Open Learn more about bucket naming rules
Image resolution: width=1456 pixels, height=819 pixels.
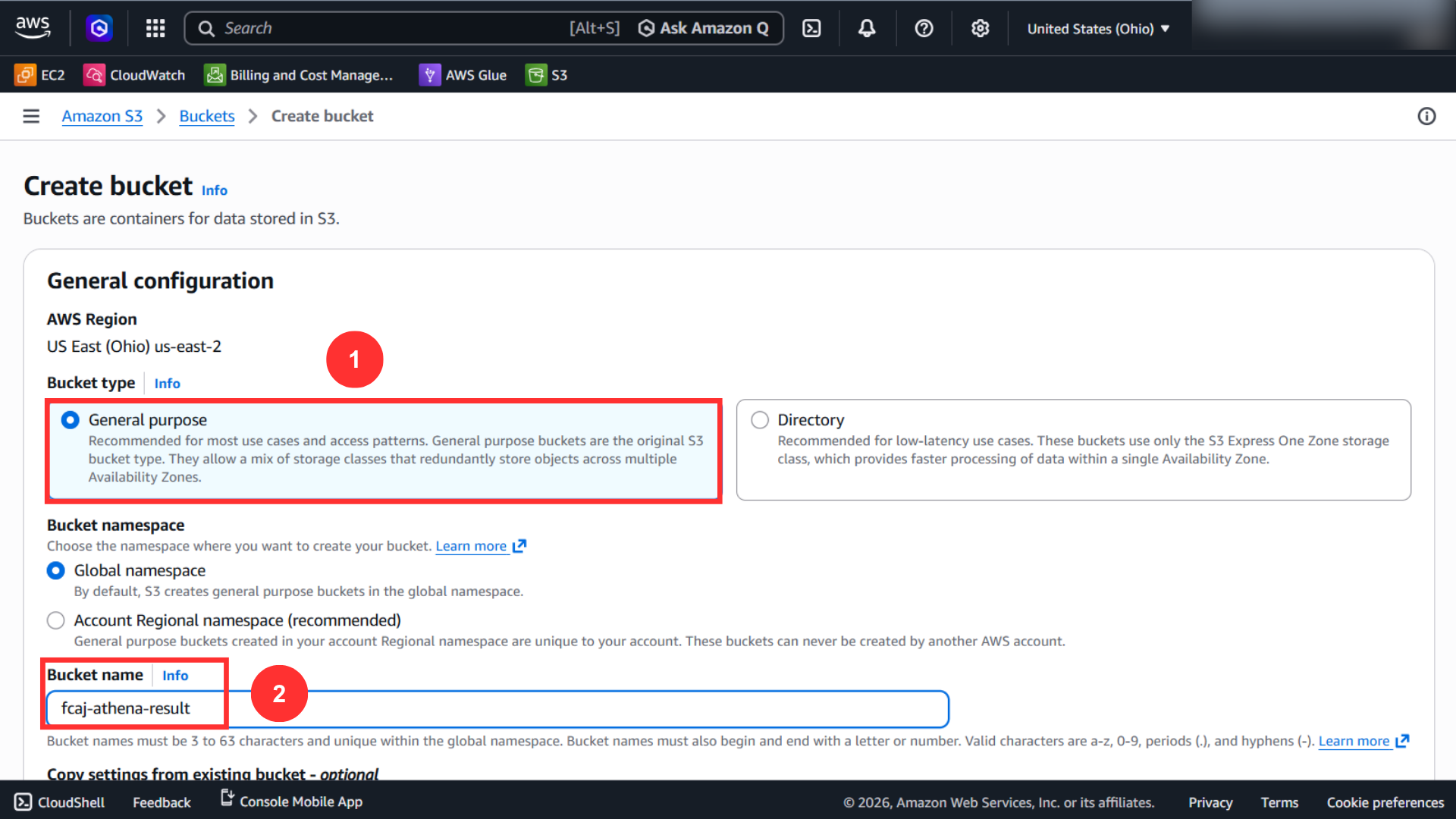pos(1354,741)
